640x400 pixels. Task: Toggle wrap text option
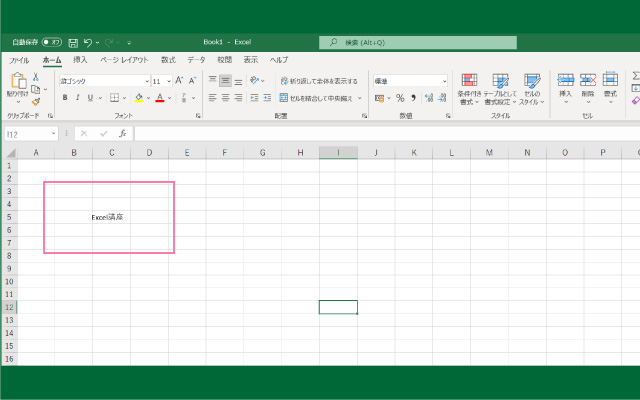[x=319, y=81]
